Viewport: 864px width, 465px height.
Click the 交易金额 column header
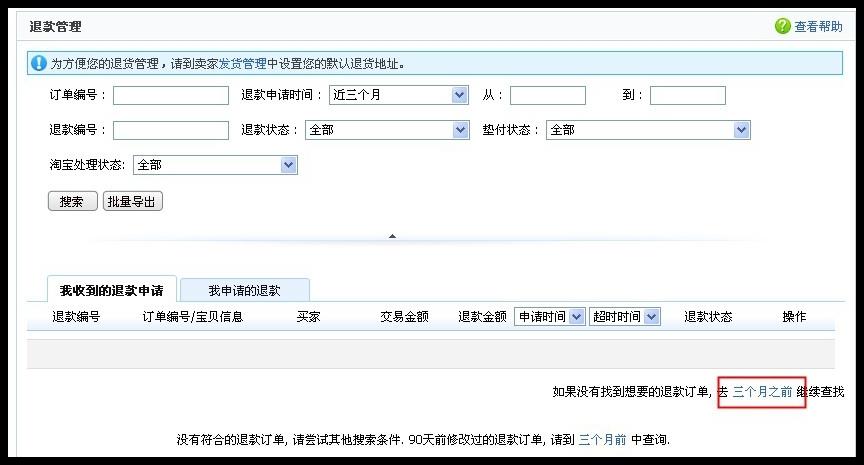[x=404, y=317]
